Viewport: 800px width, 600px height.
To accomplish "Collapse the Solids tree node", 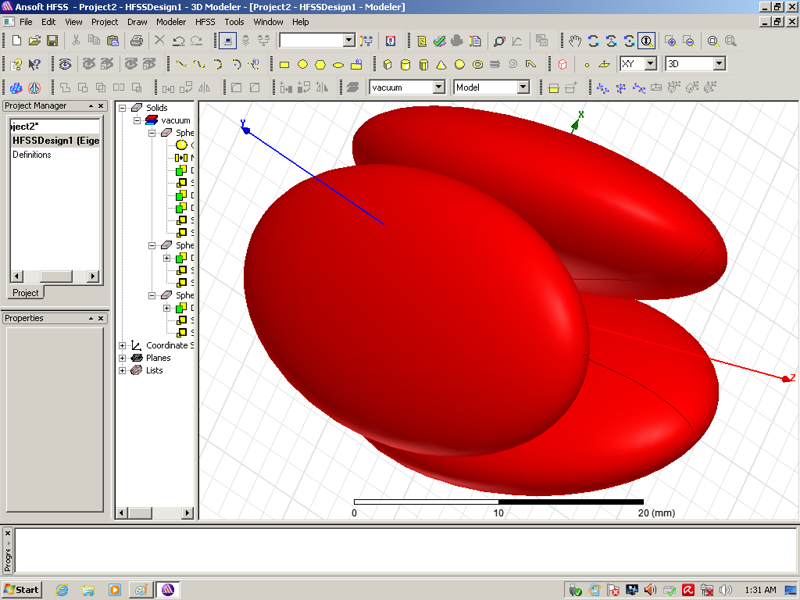I will click(122, 108).
